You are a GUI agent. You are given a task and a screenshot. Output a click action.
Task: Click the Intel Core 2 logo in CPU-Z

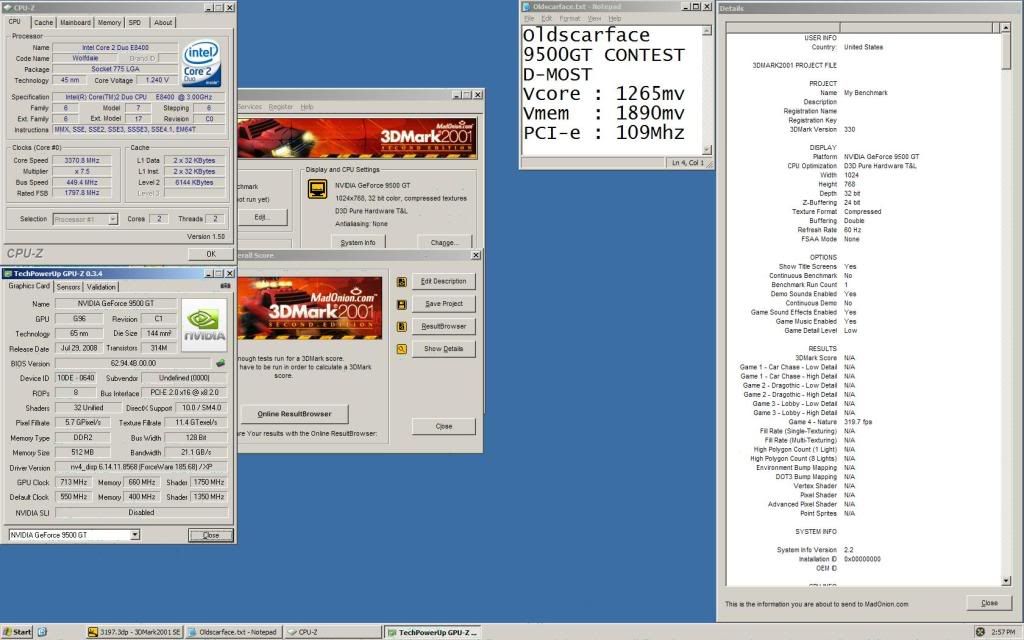(202, 64)
